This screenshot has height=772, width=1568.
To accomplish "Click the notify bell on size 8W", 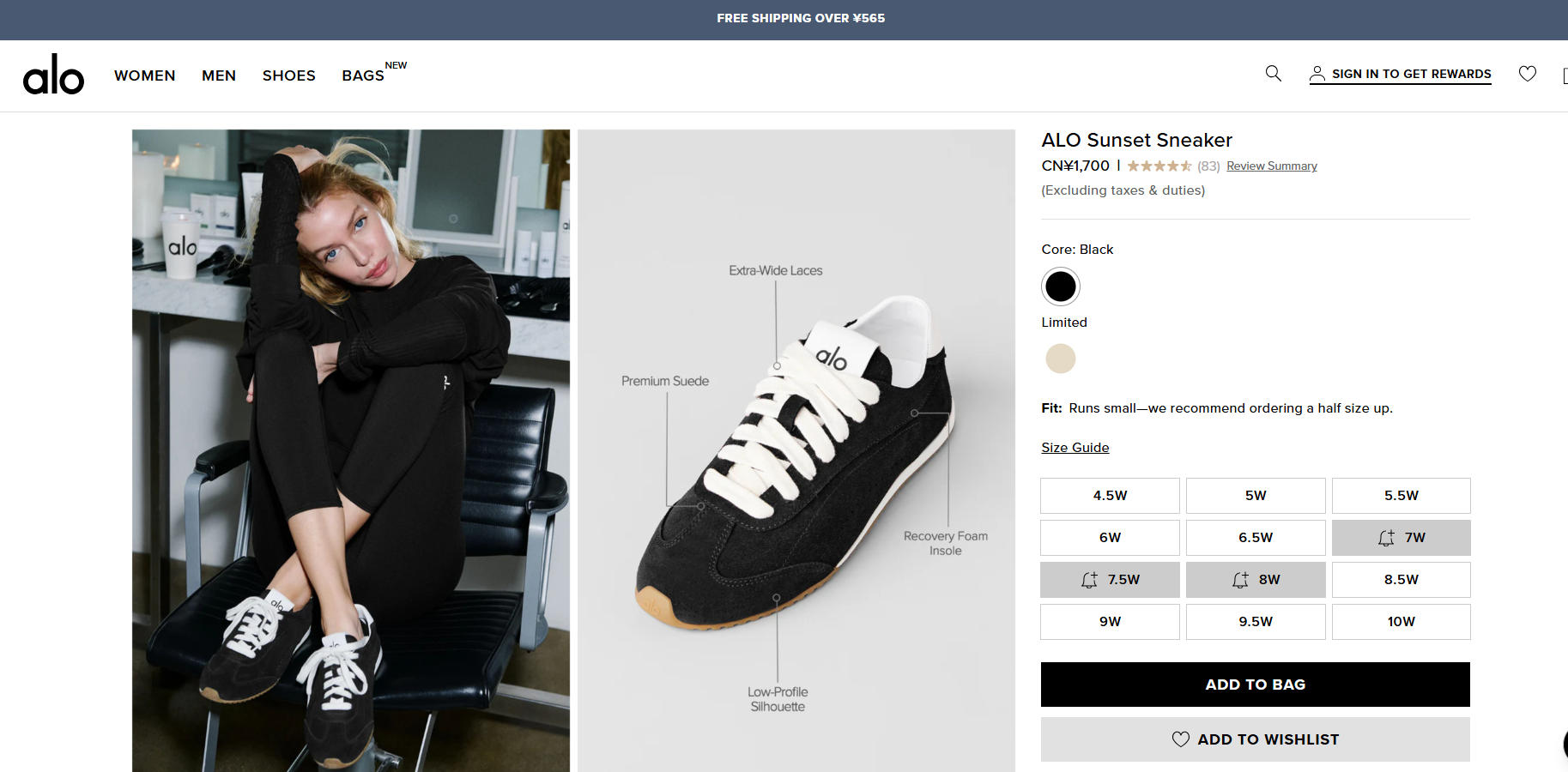I will (x=1240, y=580).
